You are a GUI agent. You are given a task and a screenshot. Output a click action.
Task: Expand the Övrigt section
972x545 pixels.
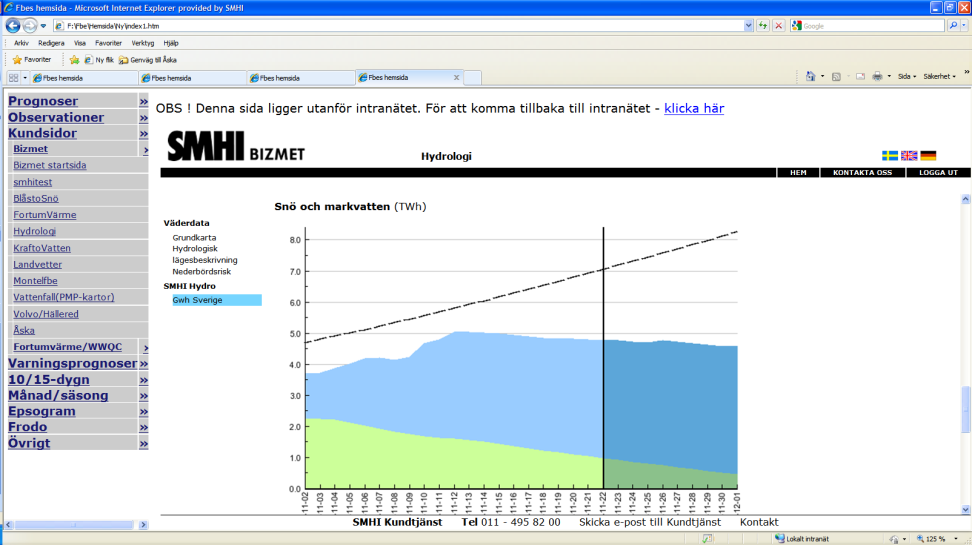click(x=144, y=443)
